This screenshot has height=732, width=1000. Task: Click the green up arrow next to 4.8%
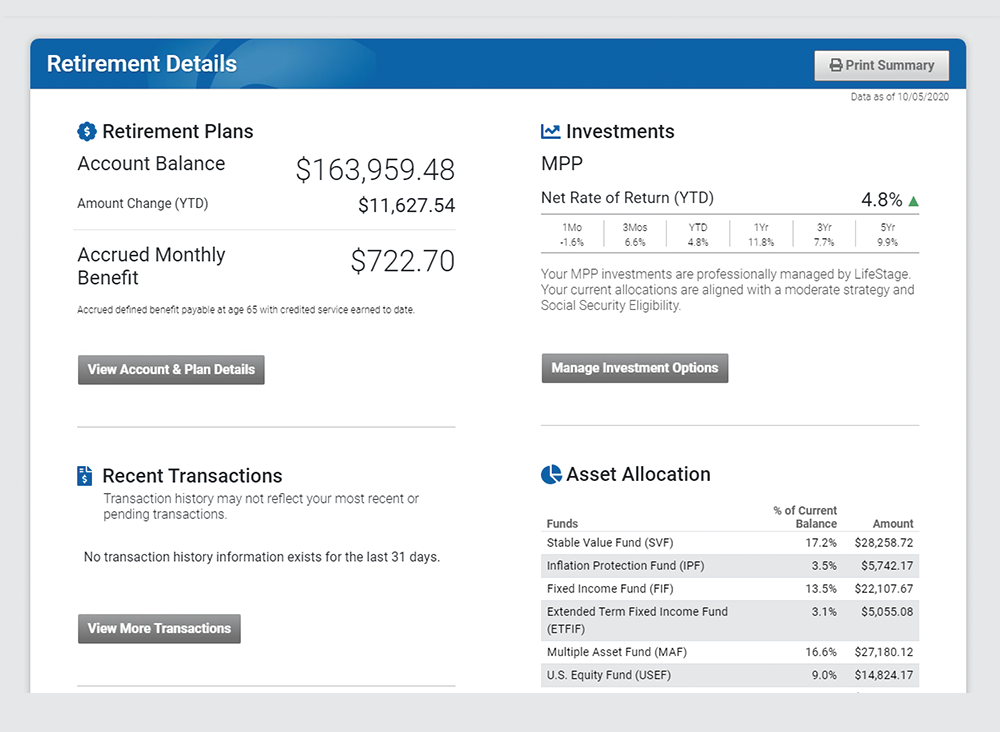tap(913, 201)
